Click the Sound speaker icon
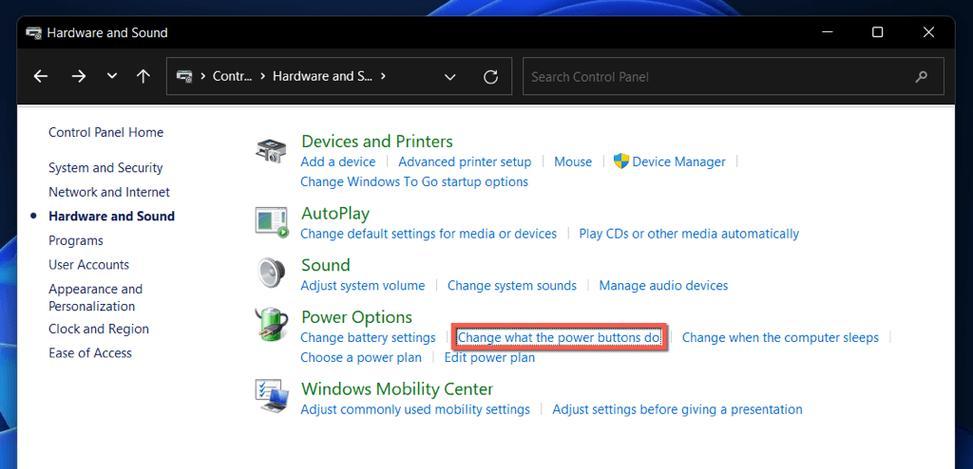Viewport: 973px width, 469px height. pyautogui.click(x=271, y=273)
